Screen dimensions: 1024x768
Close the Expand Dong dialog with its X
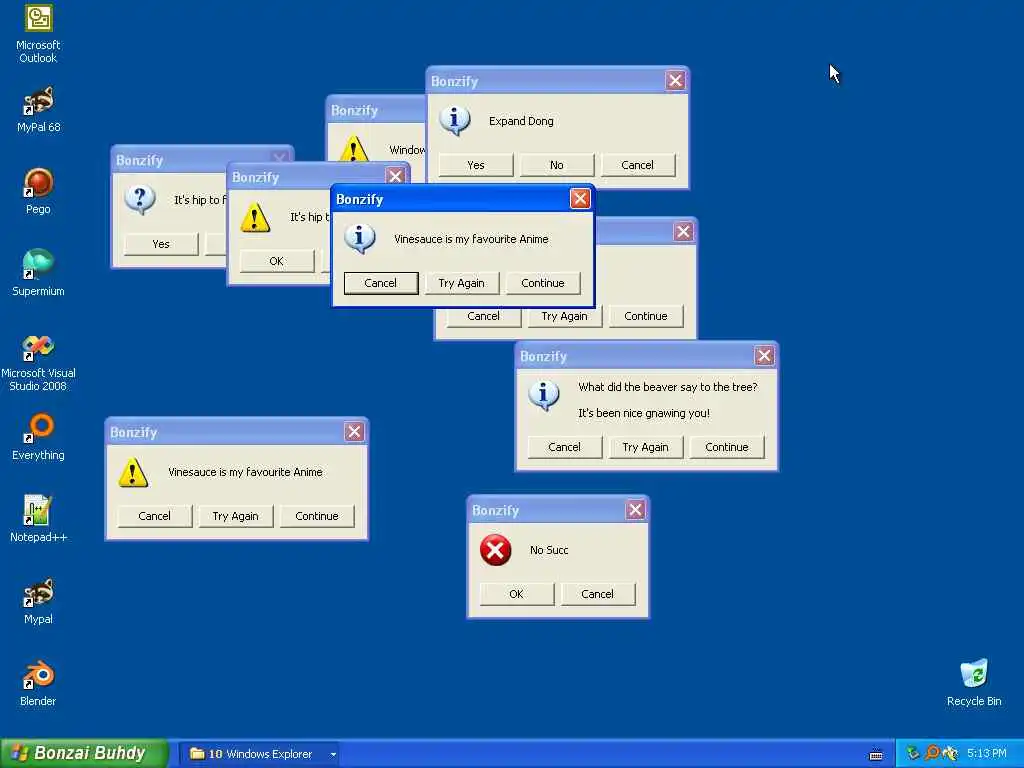point(675,80)
